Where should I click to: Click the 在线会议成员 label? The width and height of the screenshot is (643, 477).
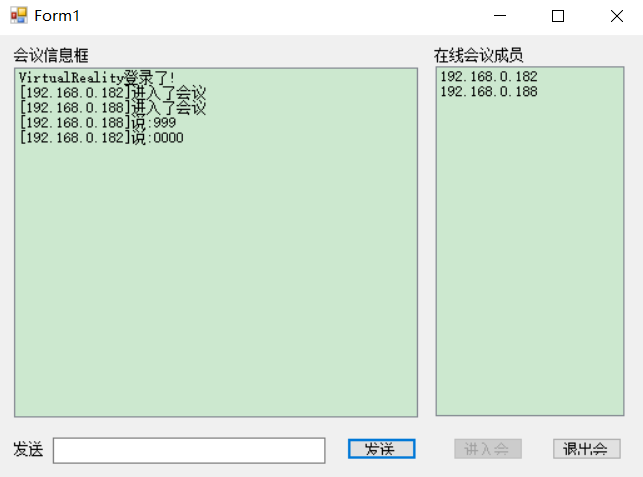point(478,55)
